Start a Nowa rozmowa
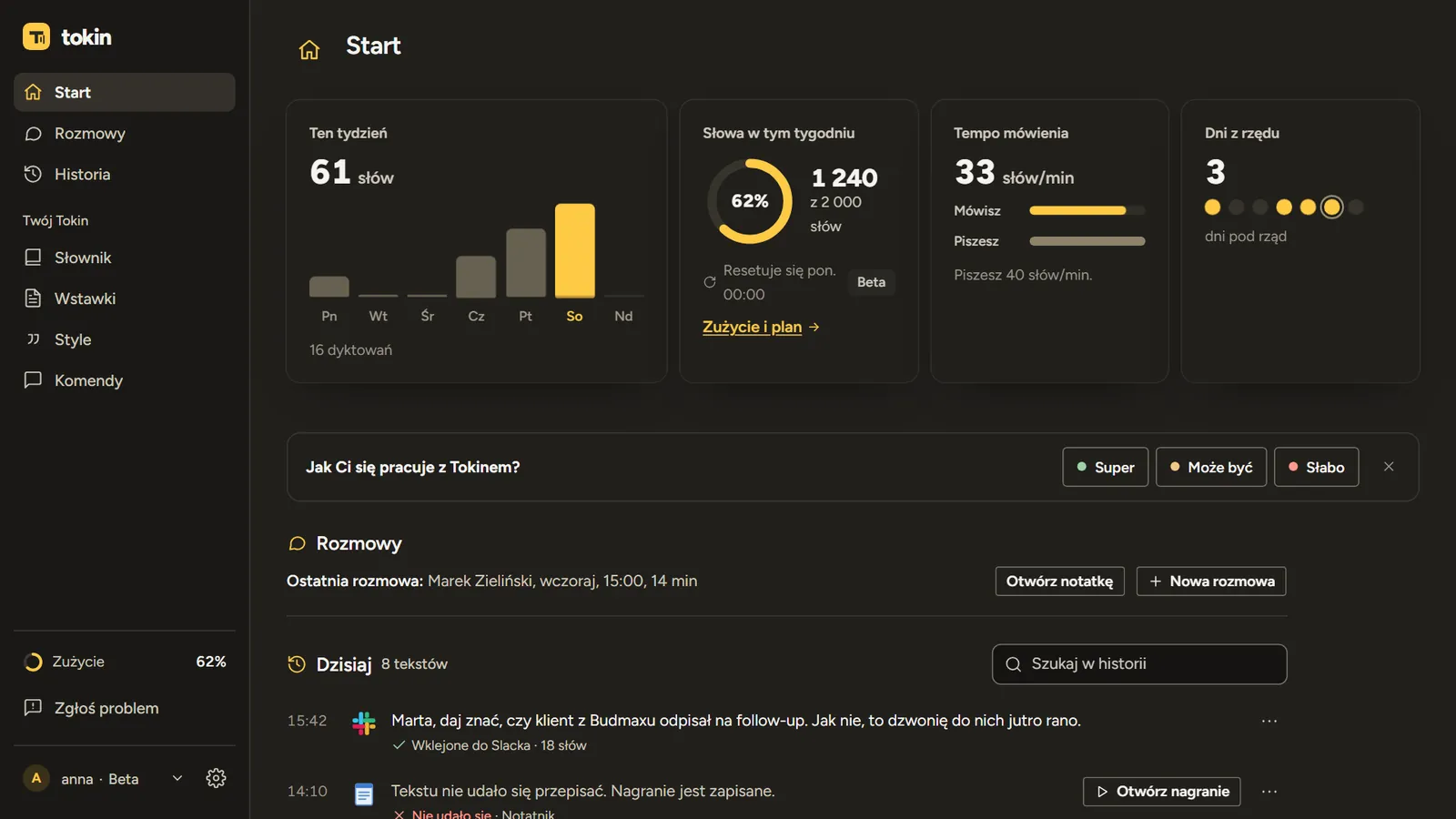 point(1211,581)
